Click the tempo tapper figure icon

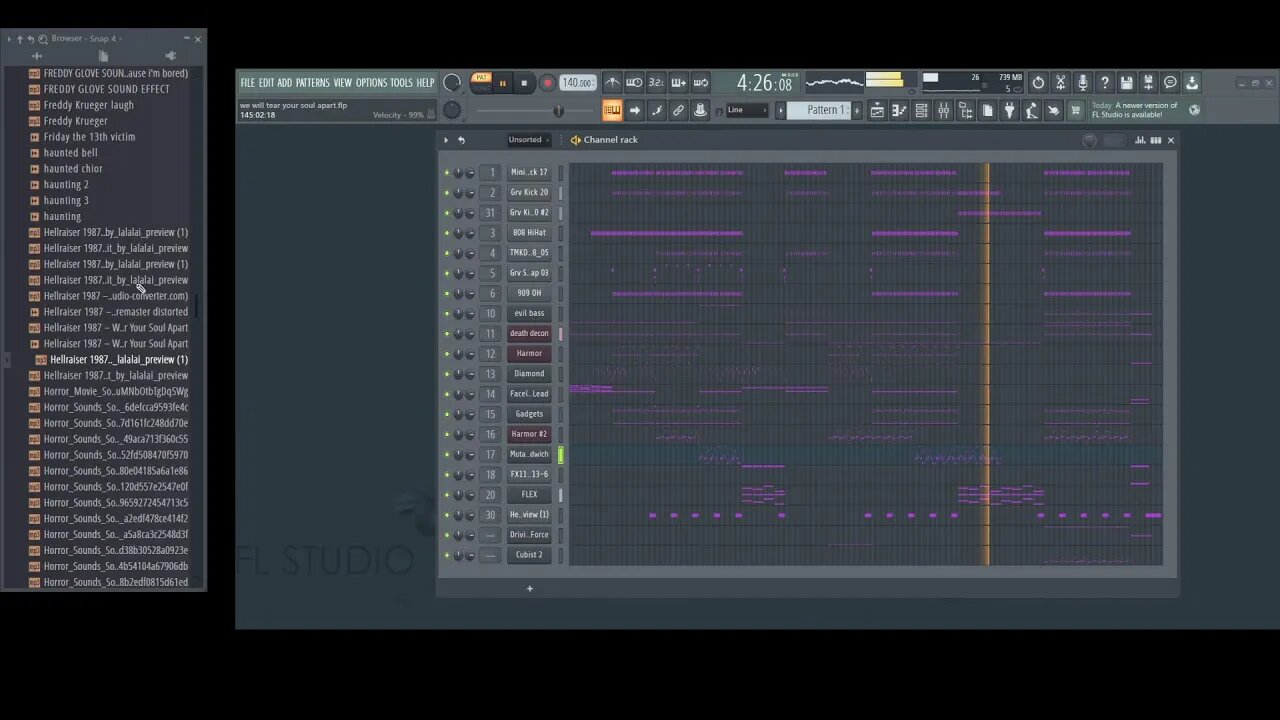[1032, 110]
